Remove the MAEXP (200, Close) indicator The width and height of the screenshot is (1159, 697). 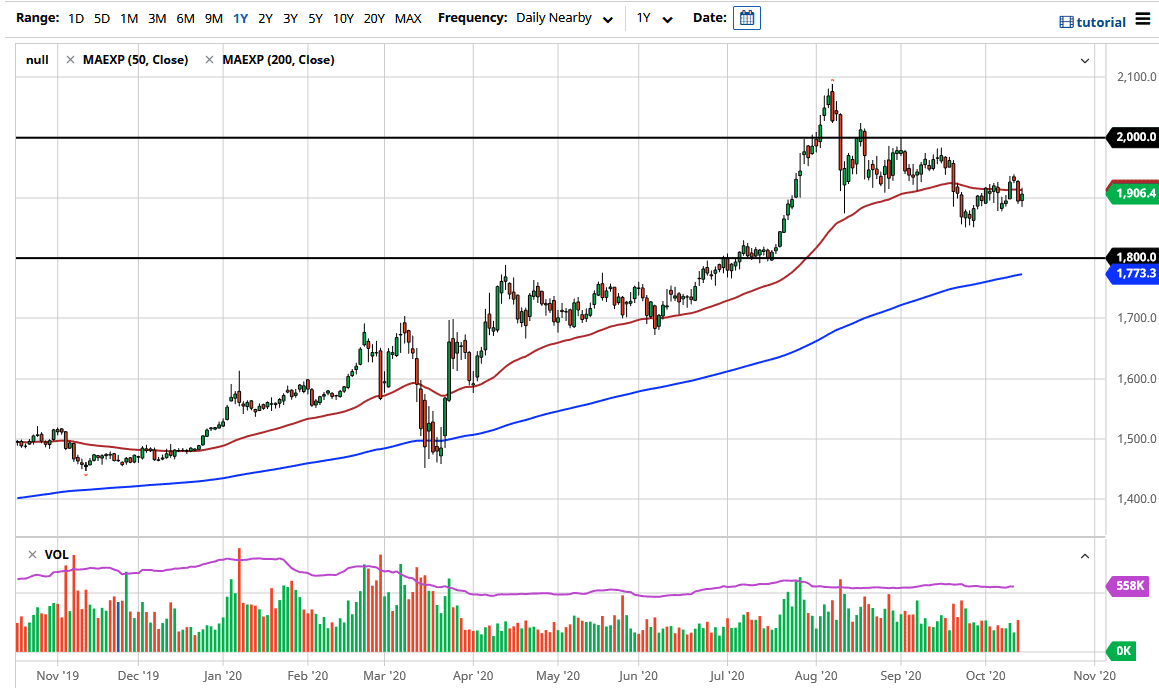(209, 60)
